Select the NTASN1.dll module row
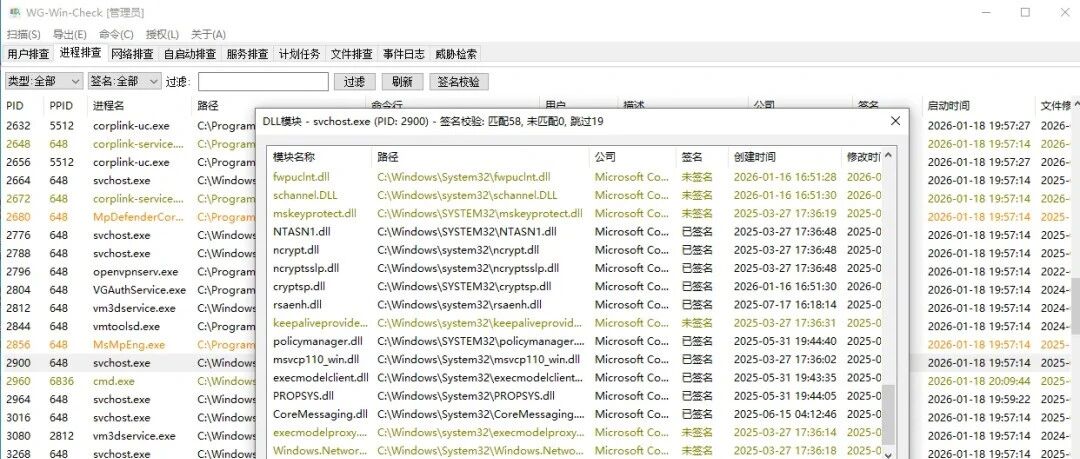1080x459 pixels. [x=575, y=232]
